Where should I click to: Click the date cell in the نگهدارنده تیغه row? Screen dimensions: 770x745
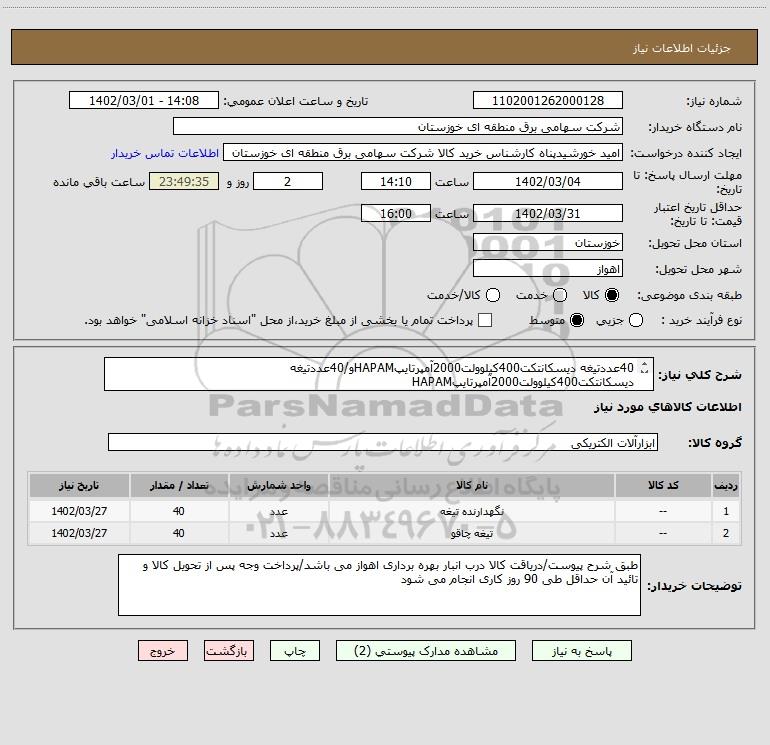79,511
